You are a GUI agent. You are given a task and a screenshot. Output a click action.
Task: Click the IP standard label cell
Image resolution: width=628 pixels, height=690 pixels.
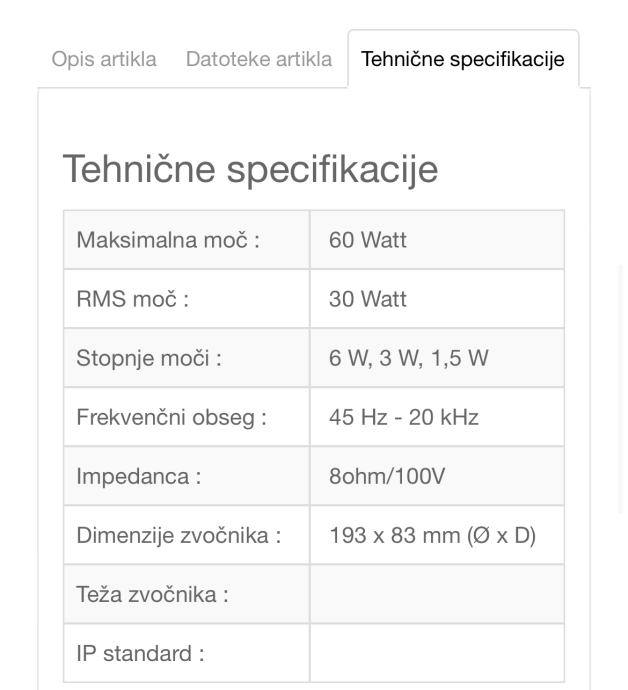click(186, 653)
